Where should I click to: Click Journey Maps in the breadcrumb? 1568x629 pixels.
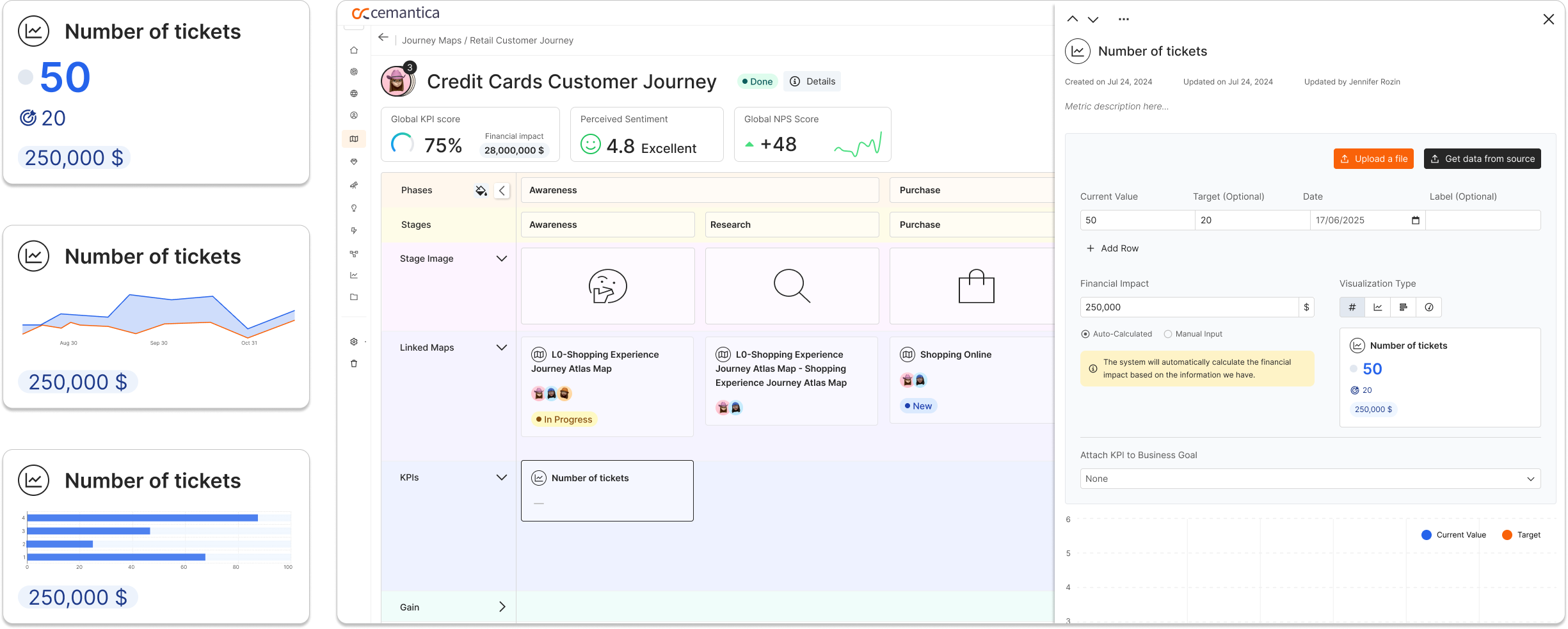coord(432,40)
